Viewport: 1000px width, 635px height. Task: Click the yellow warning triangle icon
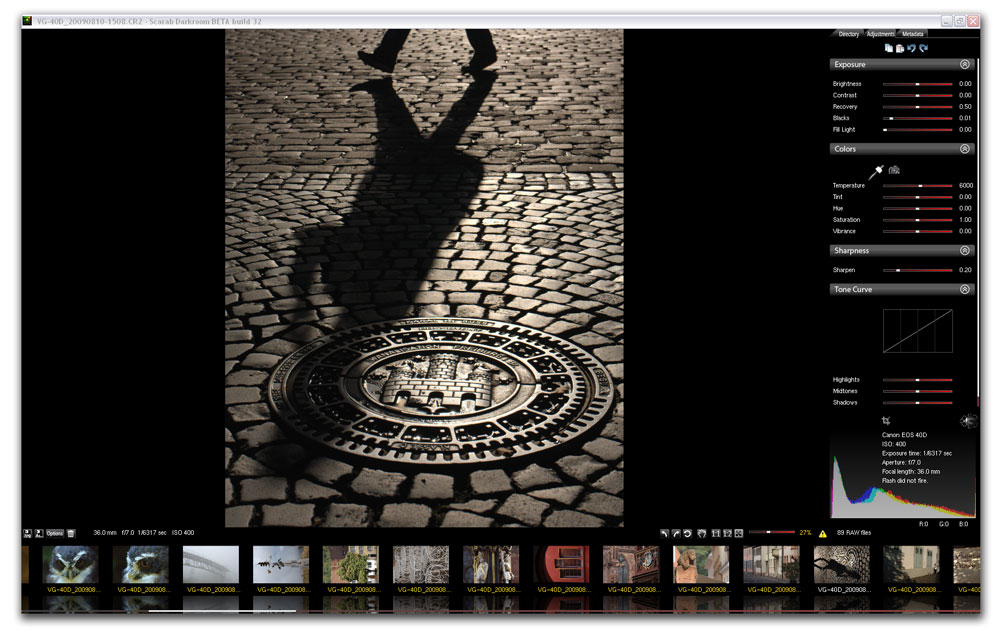[823, 534]
